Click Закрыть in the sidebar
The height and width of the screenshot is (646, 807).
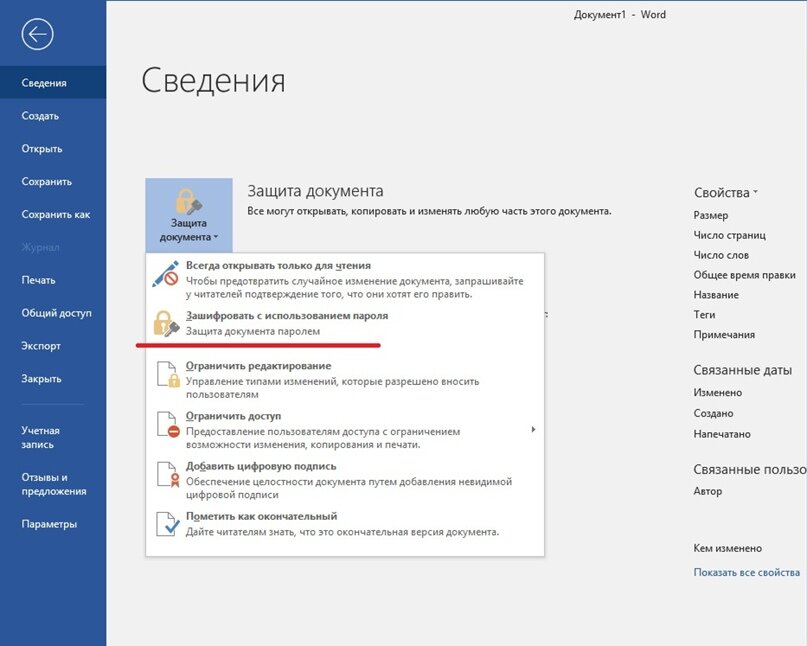53,379
